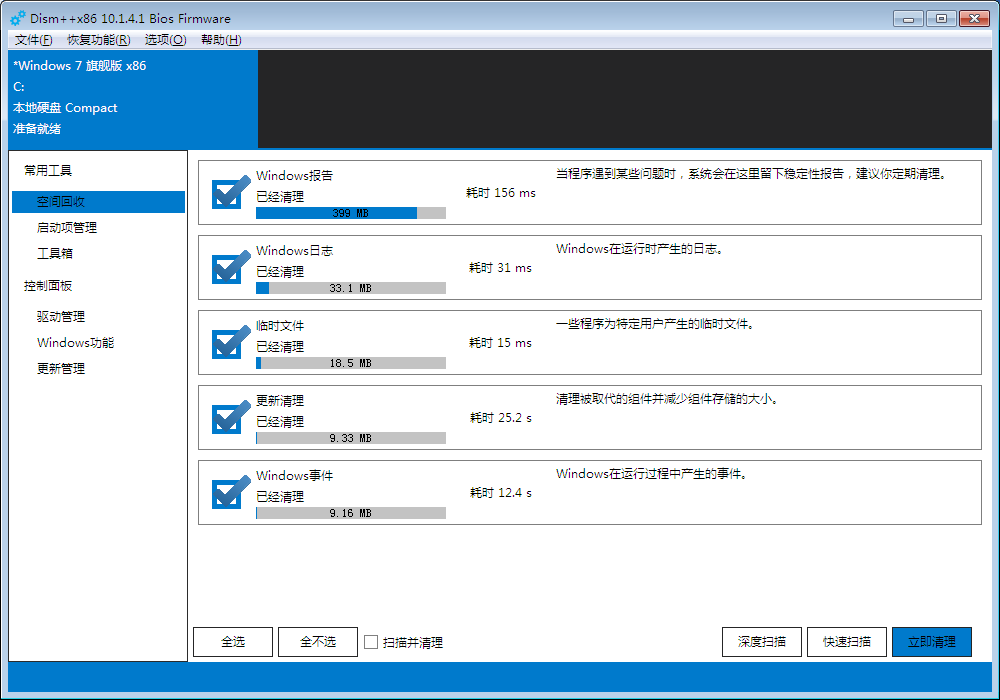The image size is (1000, 700).
Task: Click the Dism++ gear icon in title bar
Action: point(18,18)
